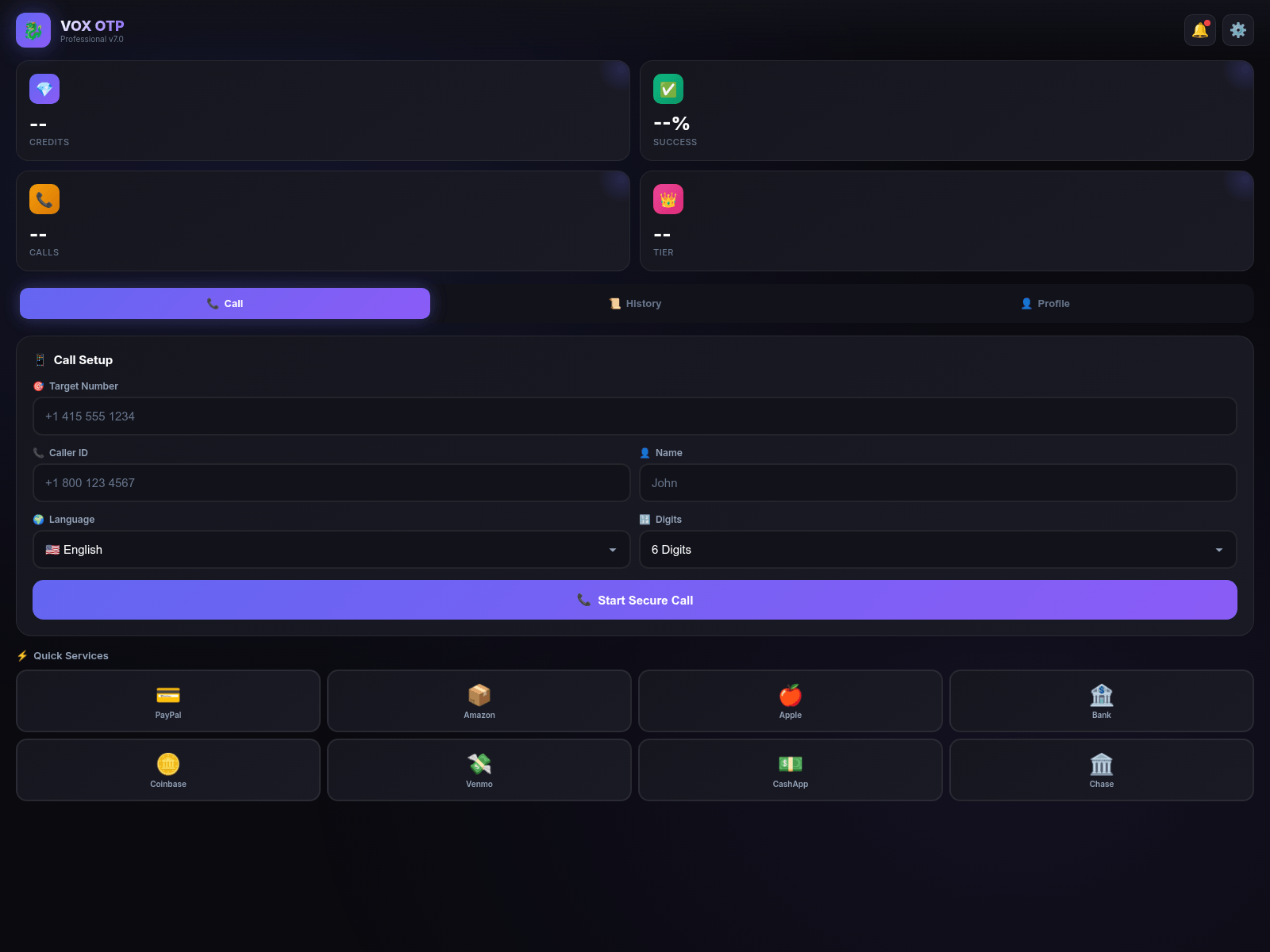This screenshot has height=952, width=1270.
Task: Click the "Call Setup" heading
Action: tap(83, 359)
